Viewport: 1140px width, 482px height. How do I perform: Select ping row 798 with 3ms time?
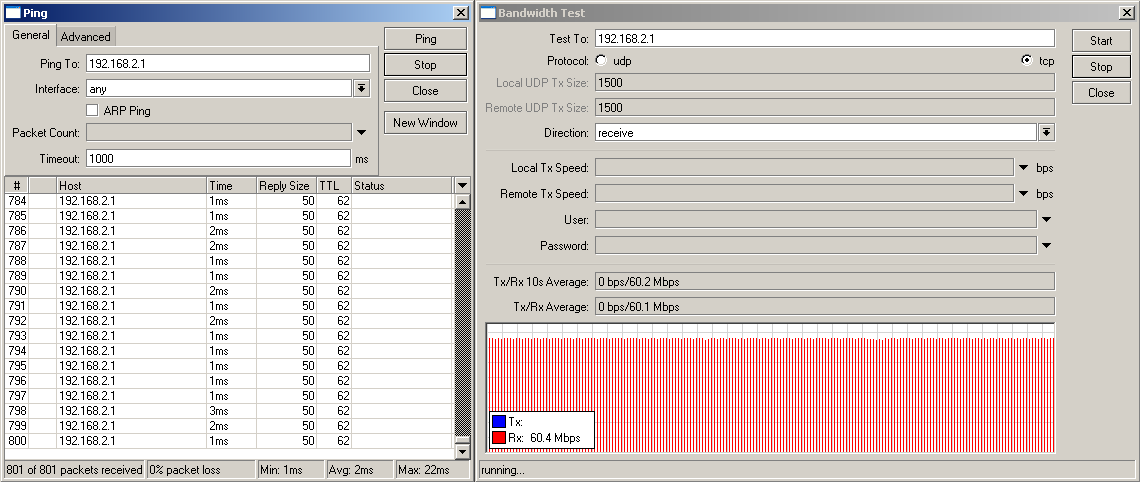click(x=229, y=411)
